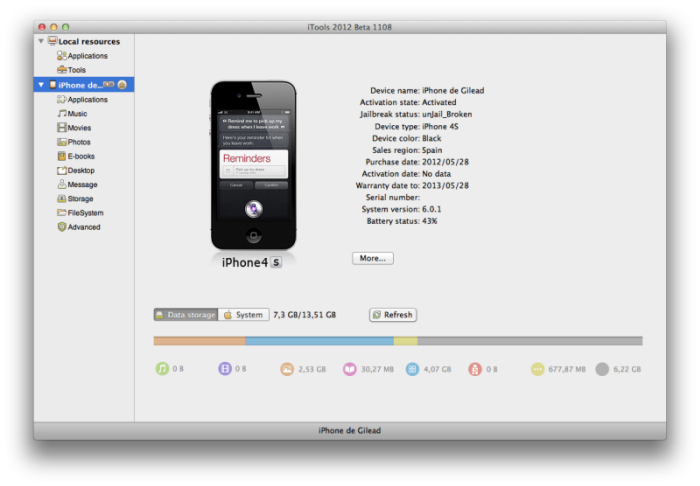Open the Desktop icon in sidebar
The width and height of the screenshot is (700, 486).
tap(62, 170)
